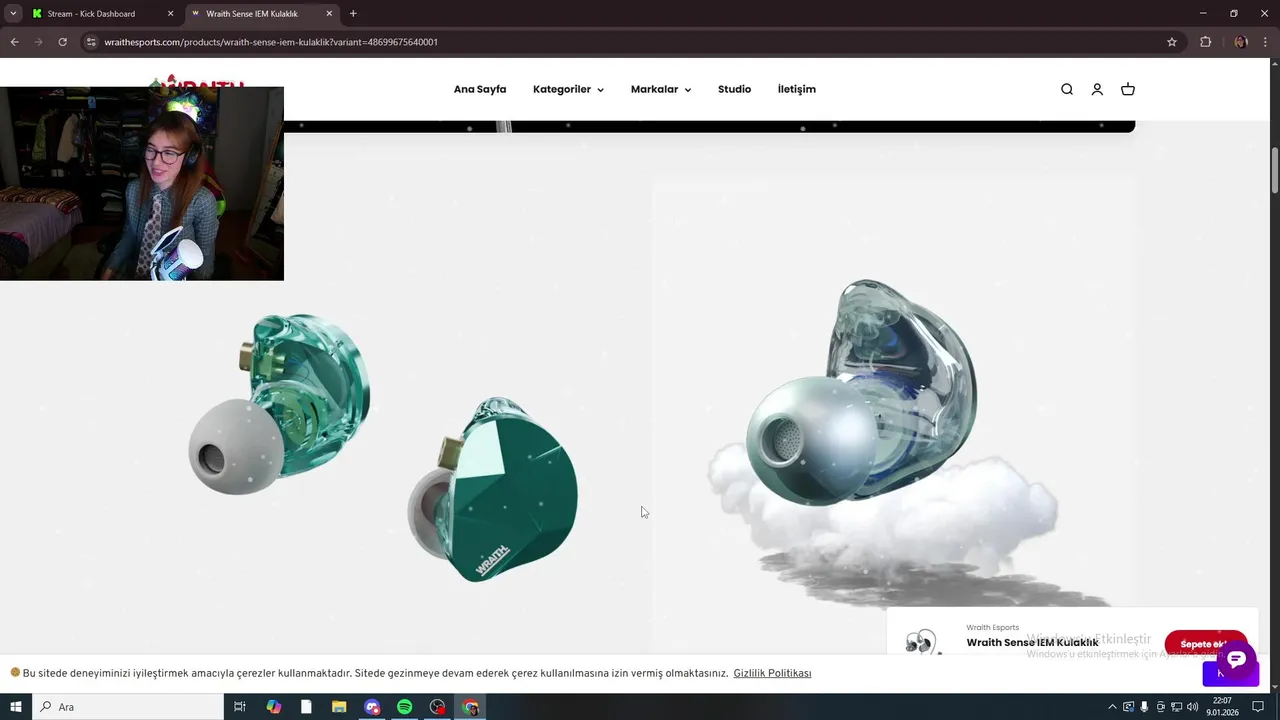Viewport: 1280px width, 720px height.
Task: Go to Ana Sayfa
Action: click(x=480, y=89)
